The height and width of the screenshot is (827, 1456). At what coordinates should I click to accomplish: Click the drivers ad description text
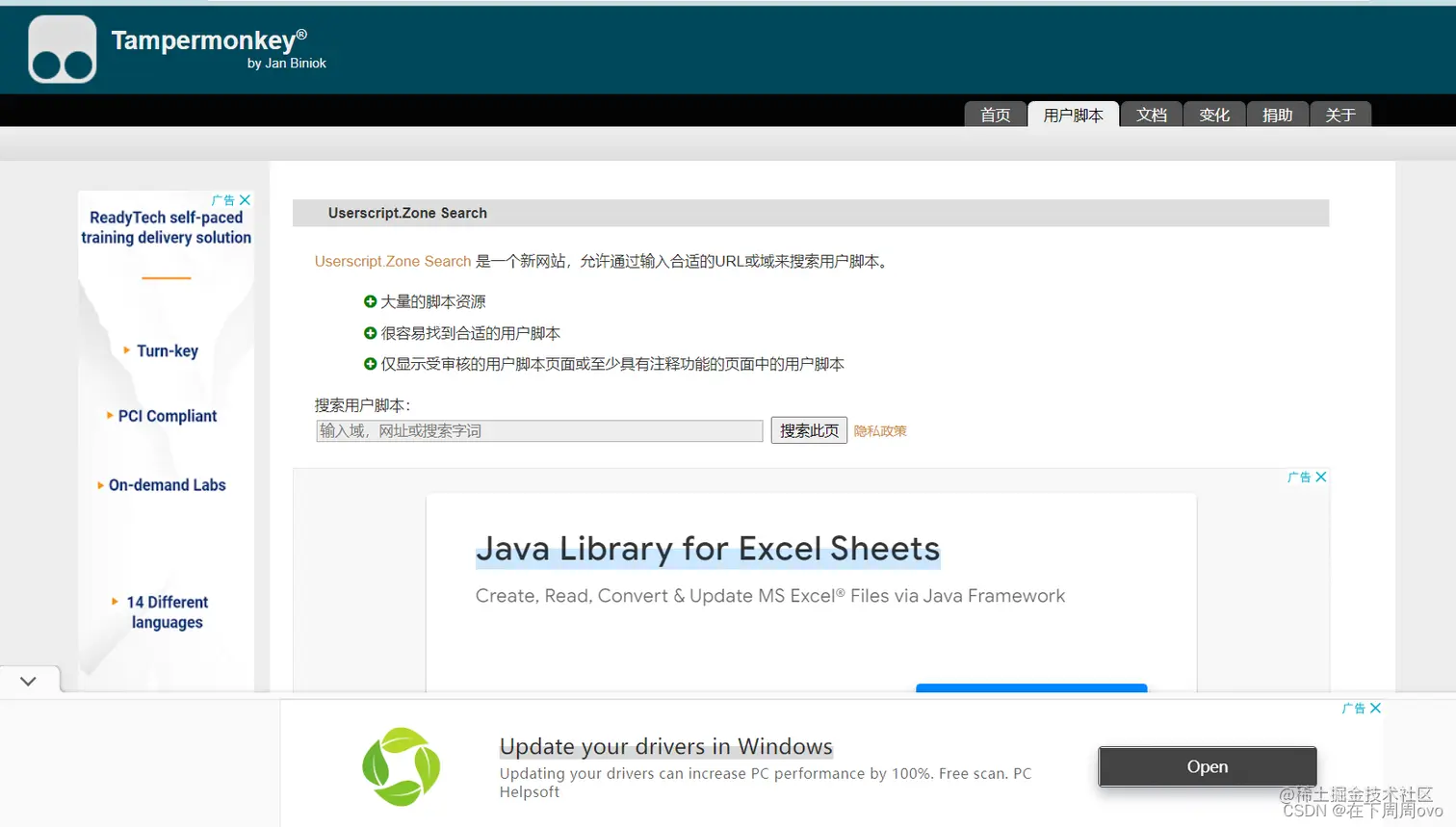[766, 782]
